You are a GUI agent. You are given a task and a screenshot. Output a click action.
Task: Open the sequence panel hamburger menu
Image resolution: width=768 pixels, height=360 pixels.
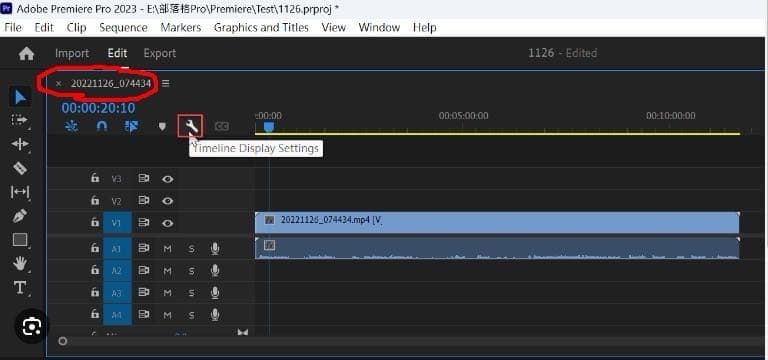click(x=166, y=84)
